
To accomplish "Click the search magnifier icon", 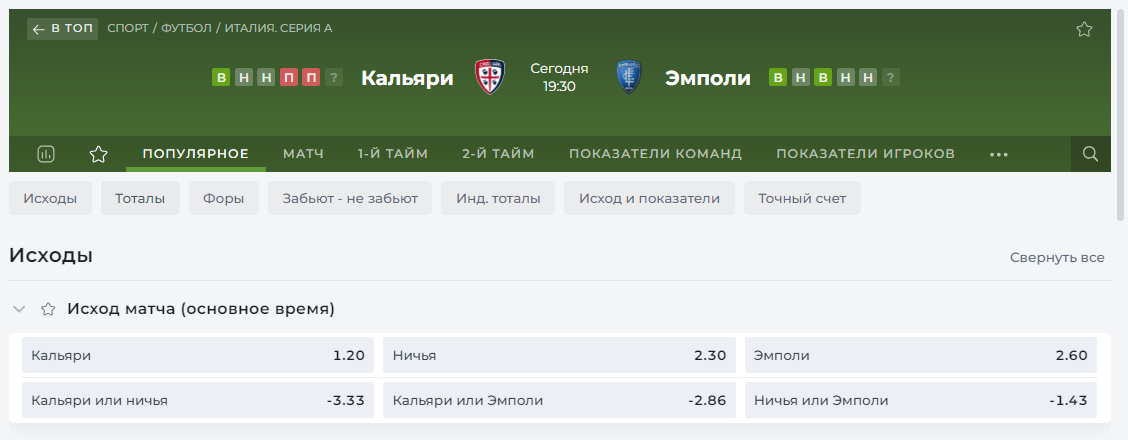I will pos(1091,154).
